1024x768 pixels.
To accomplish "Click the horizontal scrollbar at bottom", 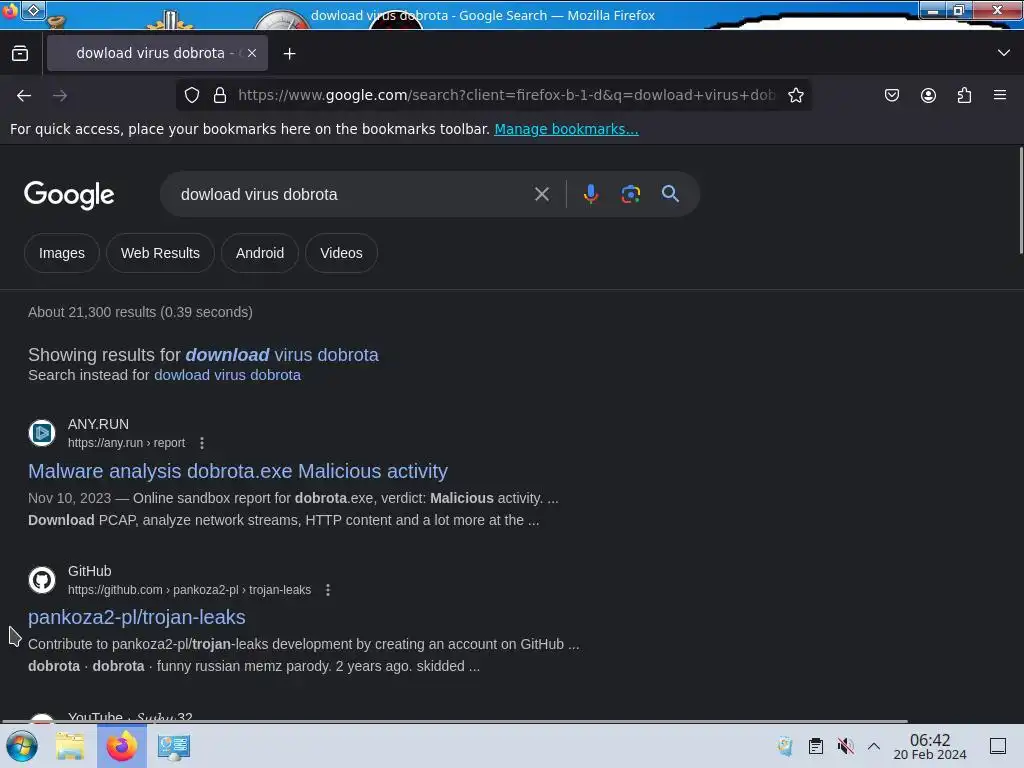I will point(455,721).
